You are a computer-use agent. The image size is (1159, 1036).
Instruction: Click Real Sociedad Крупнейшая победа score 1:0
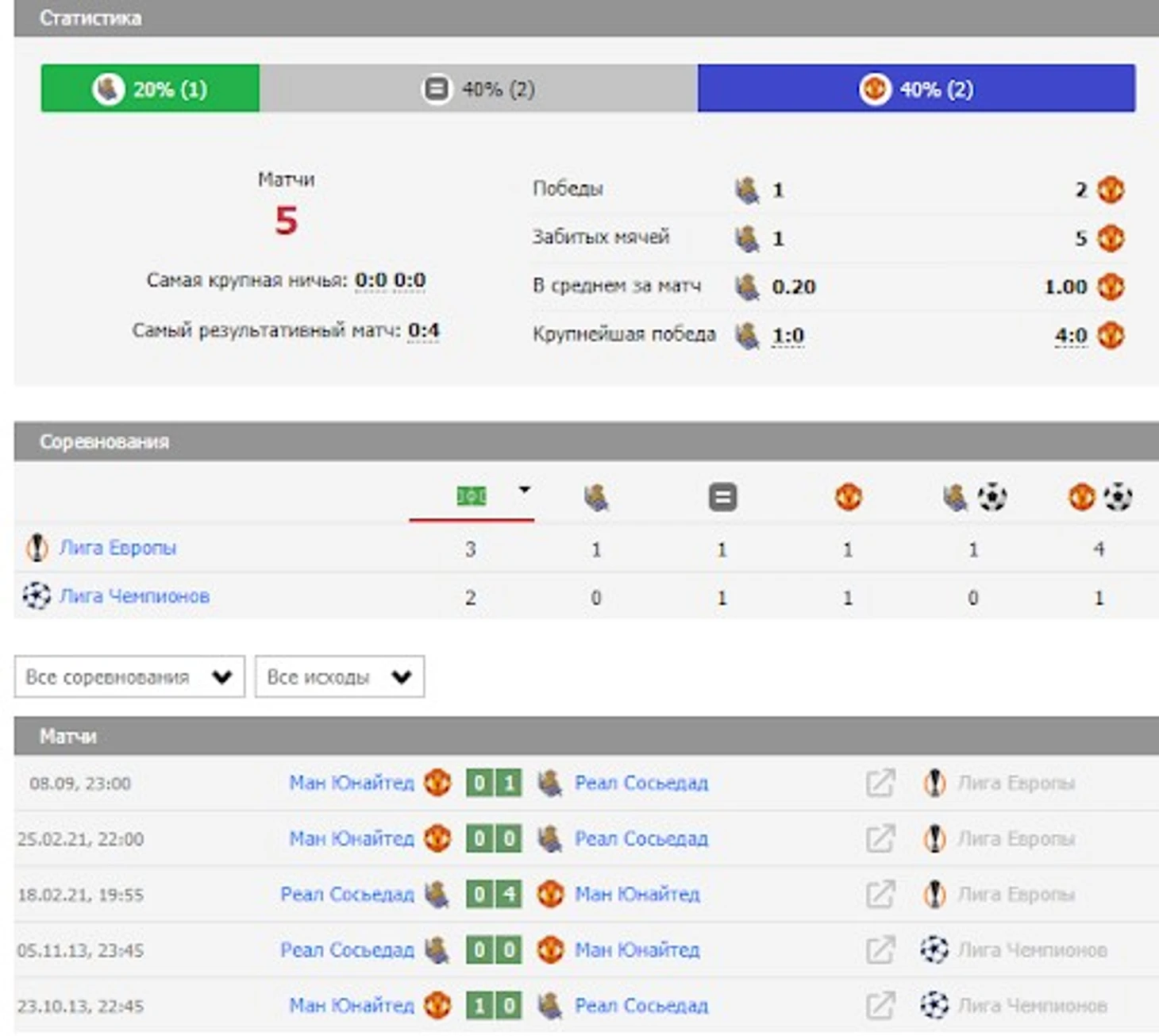(788, 336)
